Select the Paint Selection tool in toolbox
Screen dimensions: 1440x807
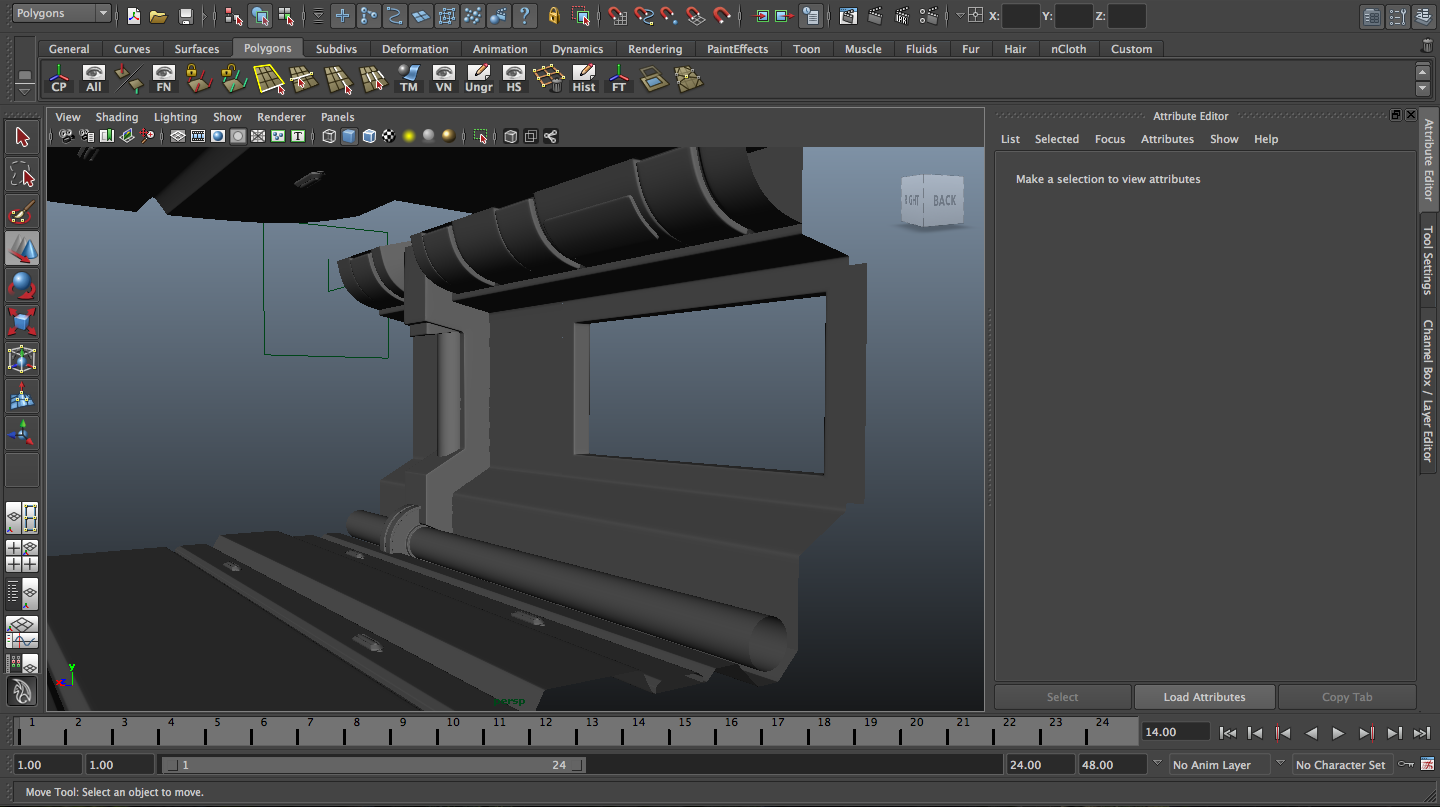click(22, 212)
